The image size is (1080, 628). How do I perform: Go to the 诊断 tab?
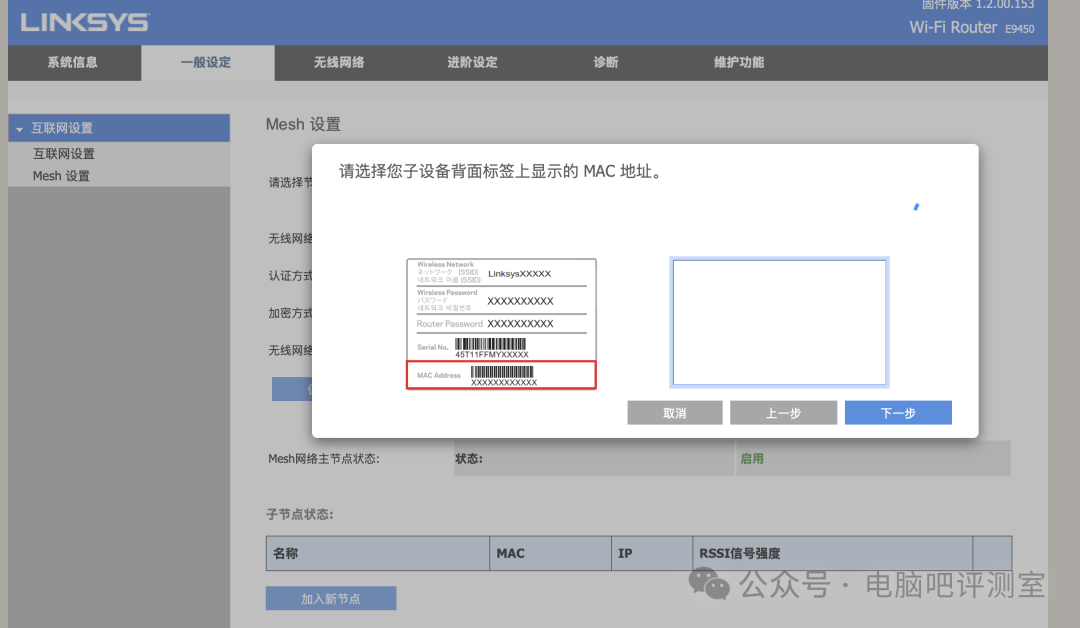click(x=606, y=63)
